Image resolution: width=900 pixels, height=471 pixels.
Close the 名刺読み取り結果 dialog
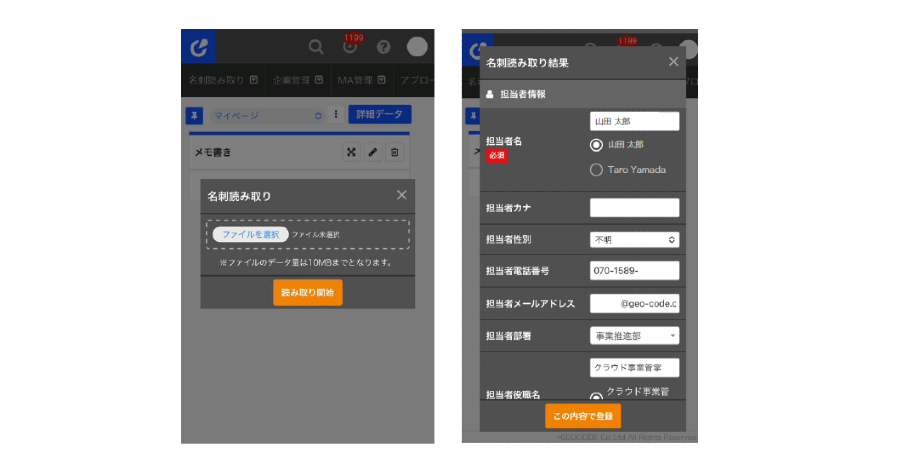tap(673, 62)
